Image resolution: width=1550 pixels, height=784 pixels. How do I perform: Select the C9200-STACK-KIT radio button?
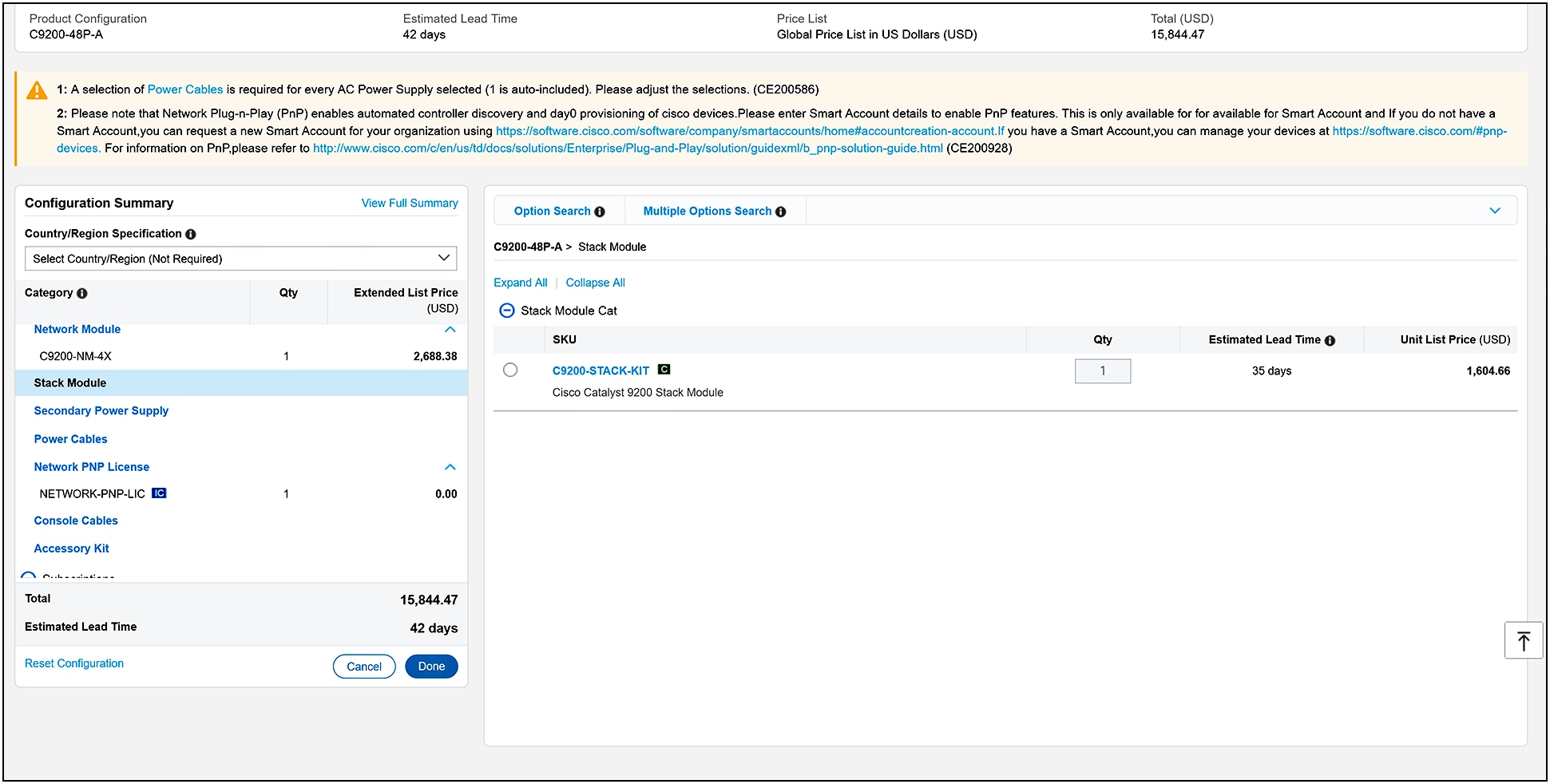[510, 370]
